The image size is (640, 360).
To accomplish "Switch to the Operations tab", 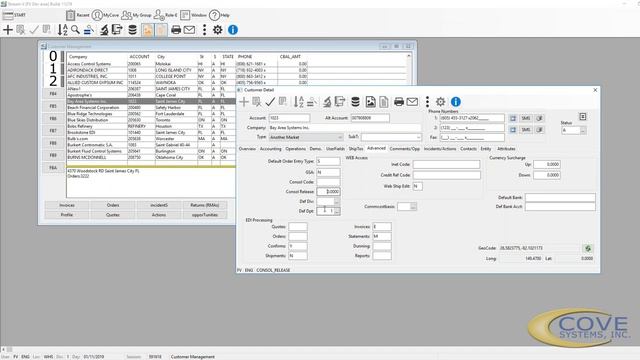I will pos(296,149).
